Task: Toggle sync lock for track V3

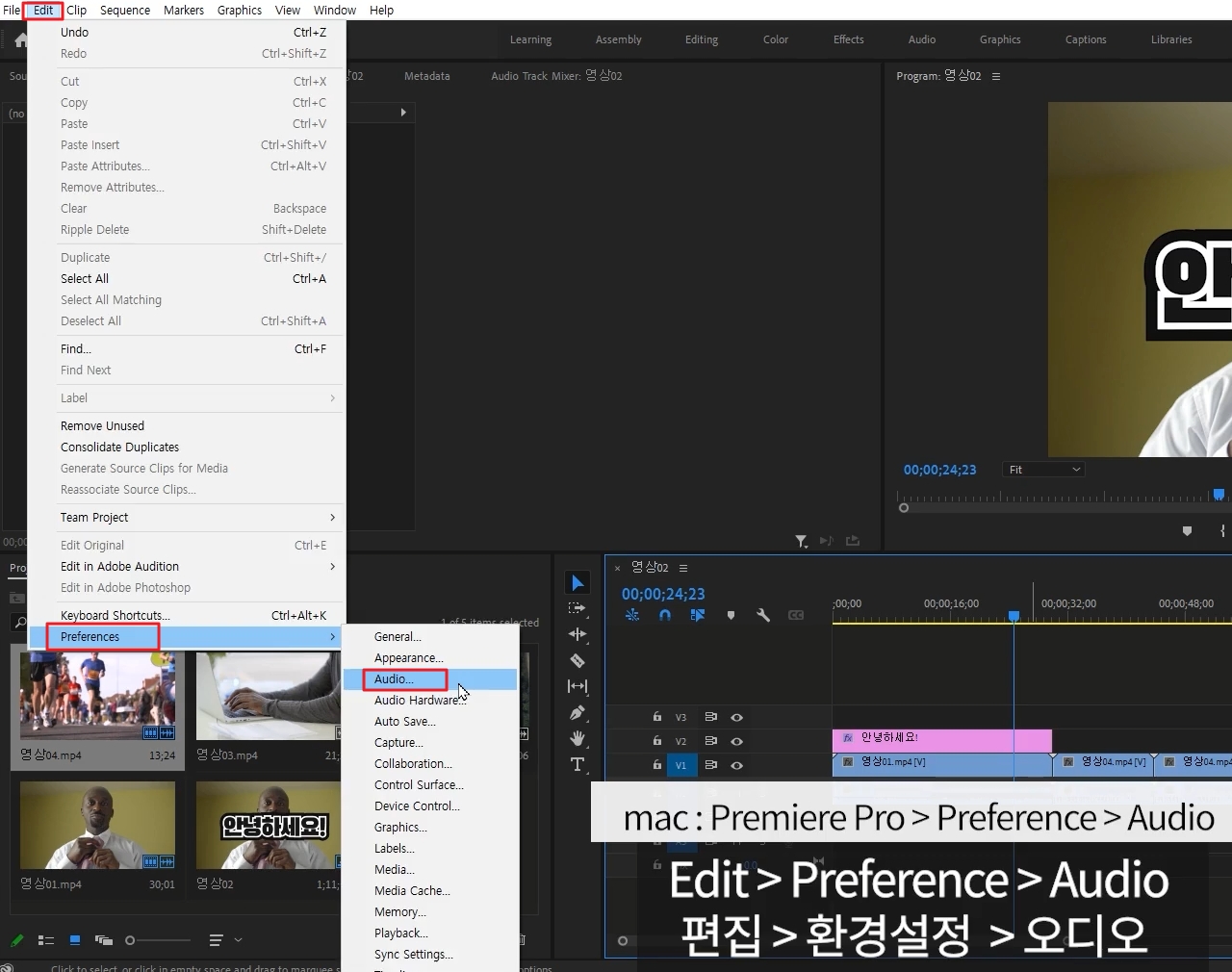Action: [711, 717]
